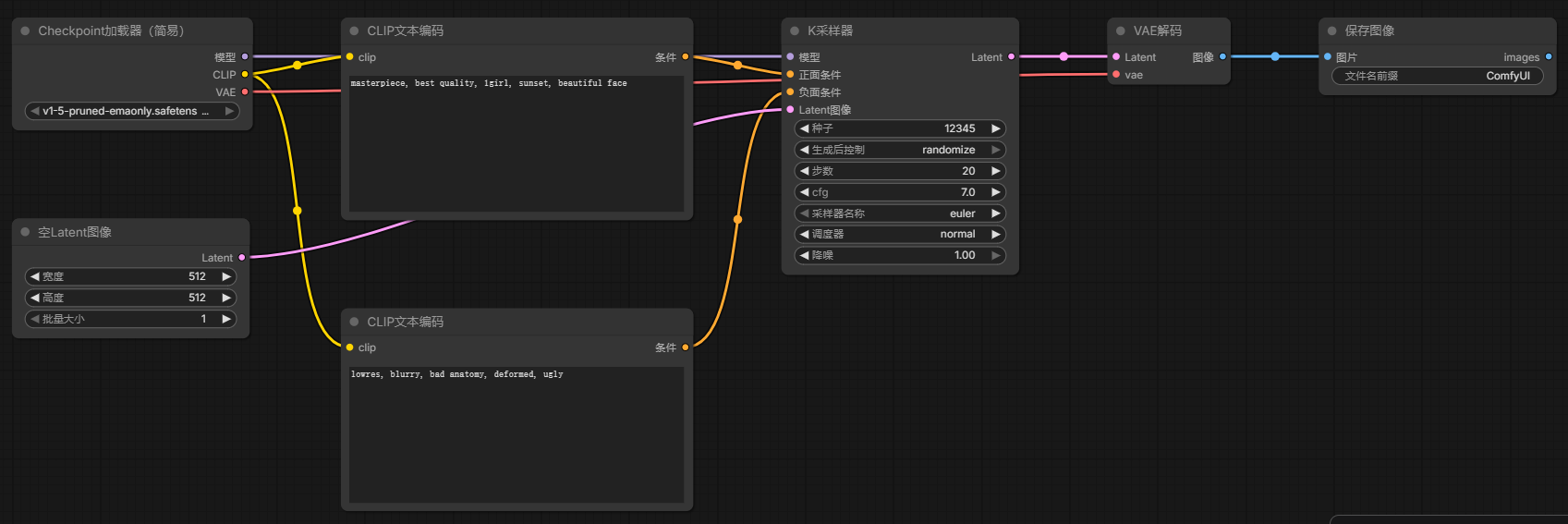This screenshot has height=524, width=1568.
Task: Click the vae input port on VAE解码
Action: point(1116,74)
